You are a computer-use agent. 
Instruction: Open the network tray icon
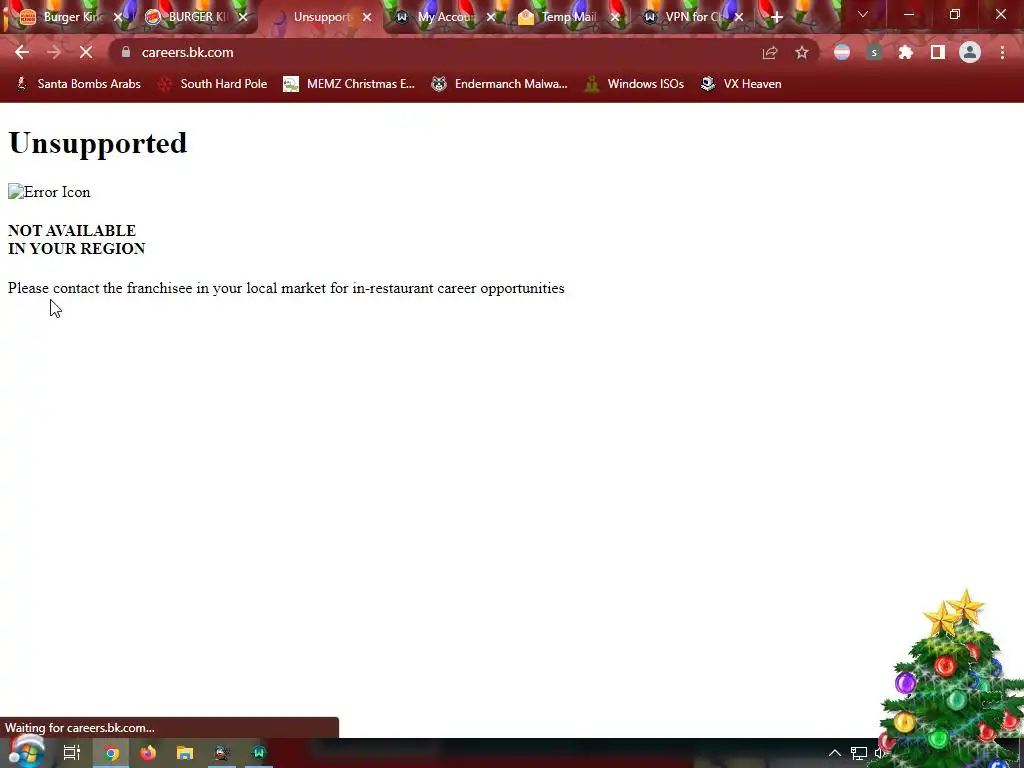[859, 753]
